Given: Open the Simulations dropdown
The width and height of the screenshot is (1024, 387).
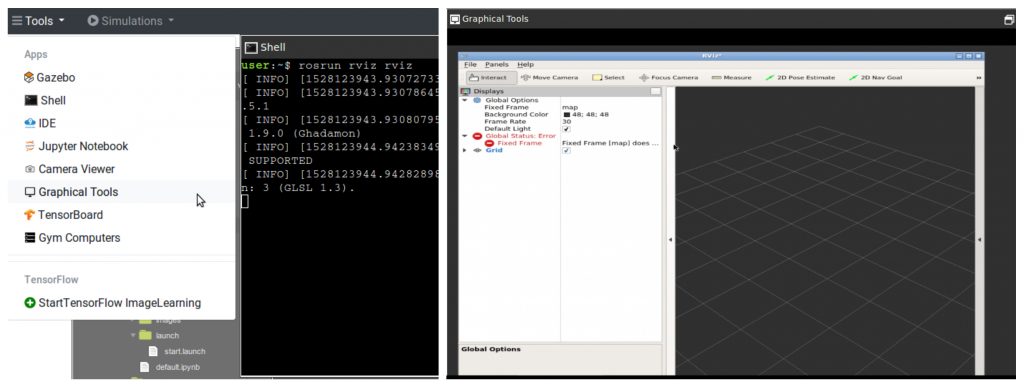Looking at the screenshot, I should click(131, 21).
